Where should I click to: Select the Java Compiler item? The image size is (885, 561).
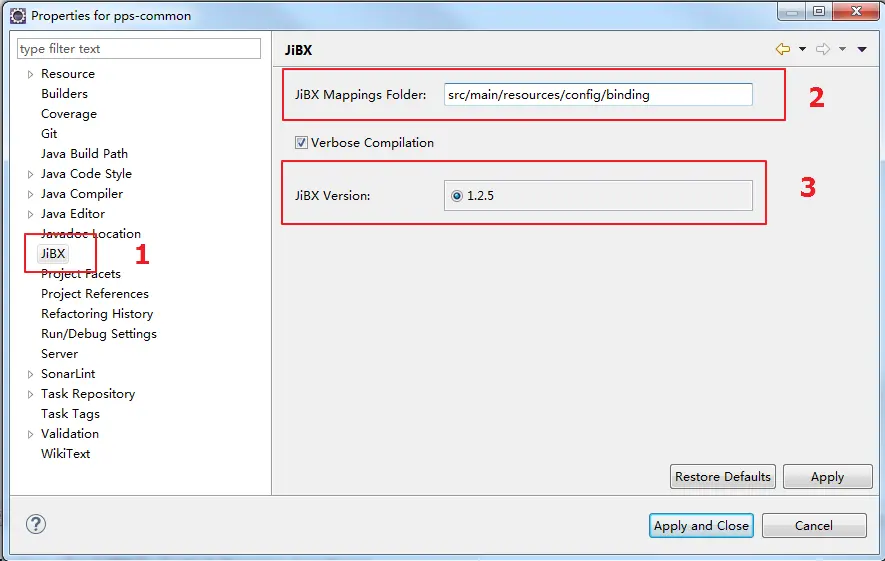tap(82, 194)
